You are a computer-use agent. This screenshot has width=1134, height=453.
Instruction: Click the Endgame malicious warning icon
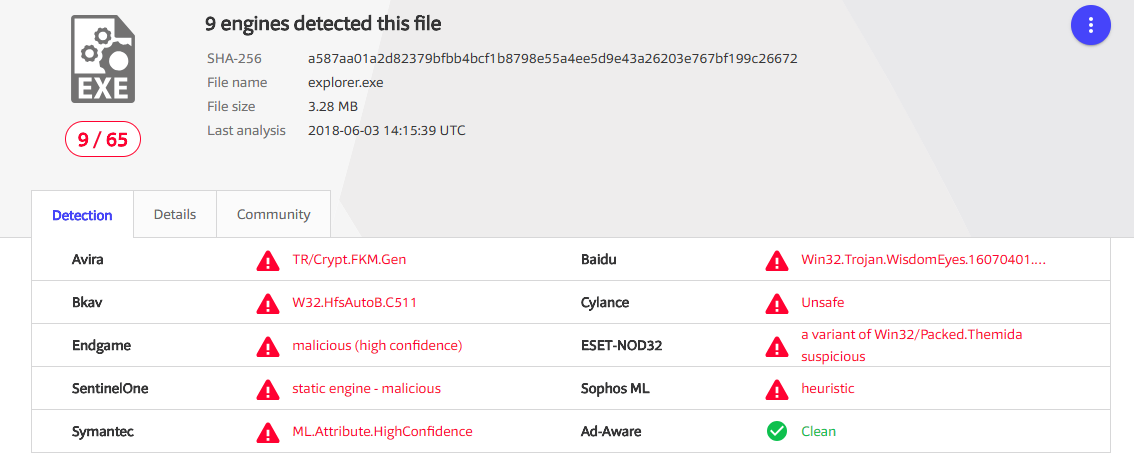tap(268, 346)
